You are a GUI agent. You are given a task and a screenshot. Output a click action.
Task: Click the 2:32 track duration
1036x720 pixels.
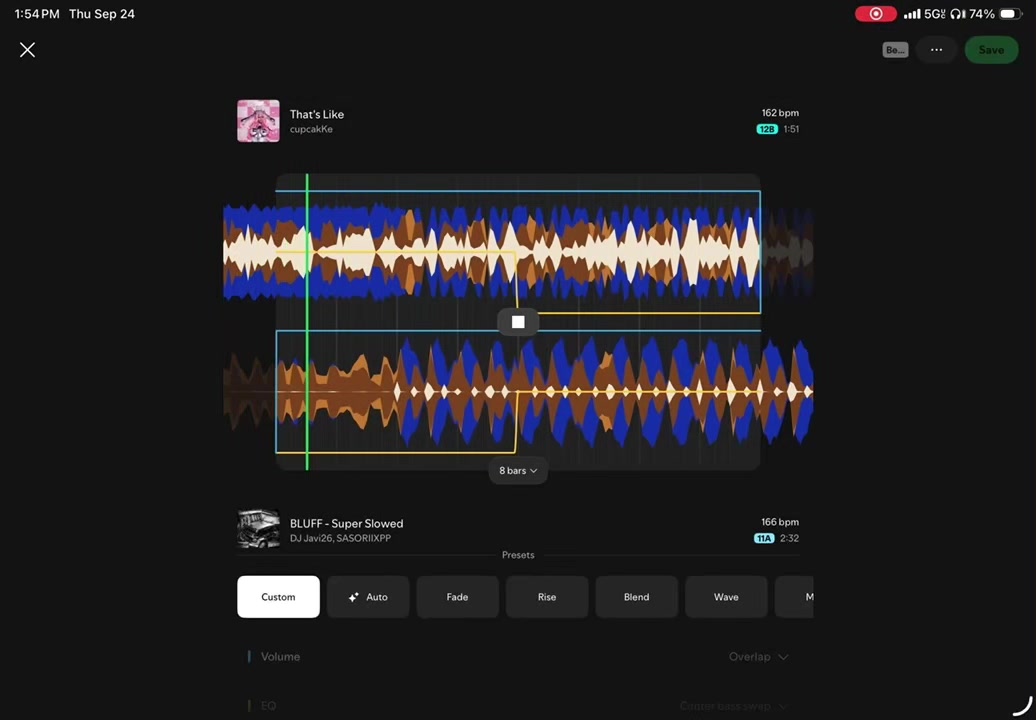point(790,538)
